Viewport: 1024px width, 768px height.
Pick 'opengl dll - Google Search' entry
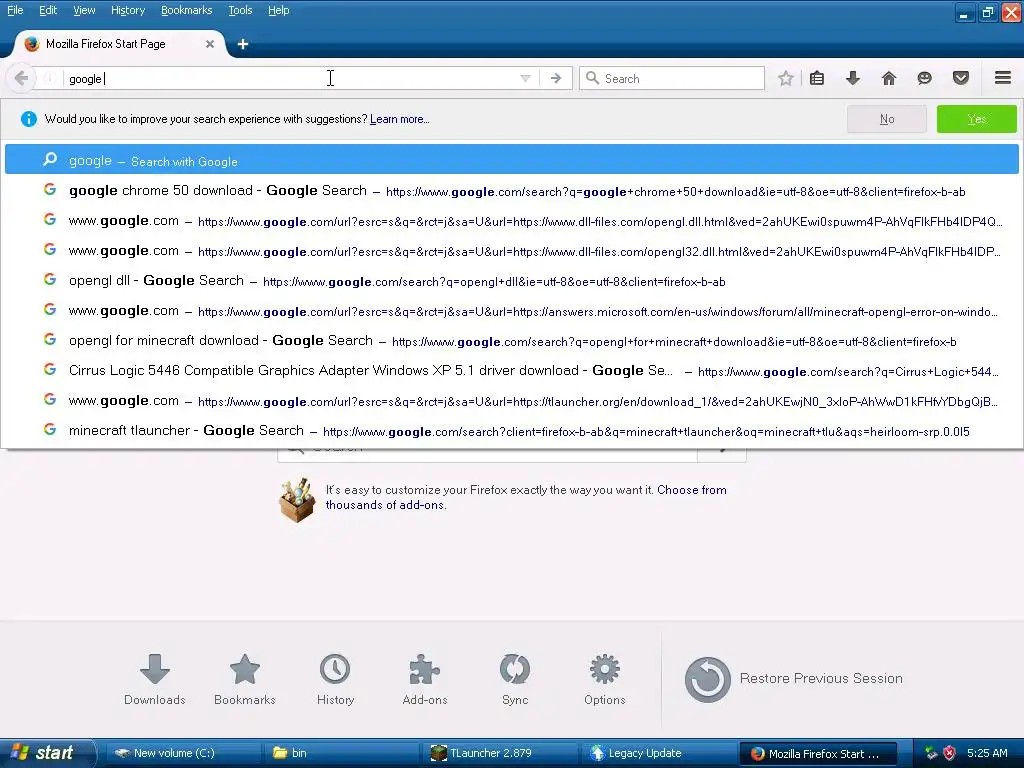(x=511, y=281)
